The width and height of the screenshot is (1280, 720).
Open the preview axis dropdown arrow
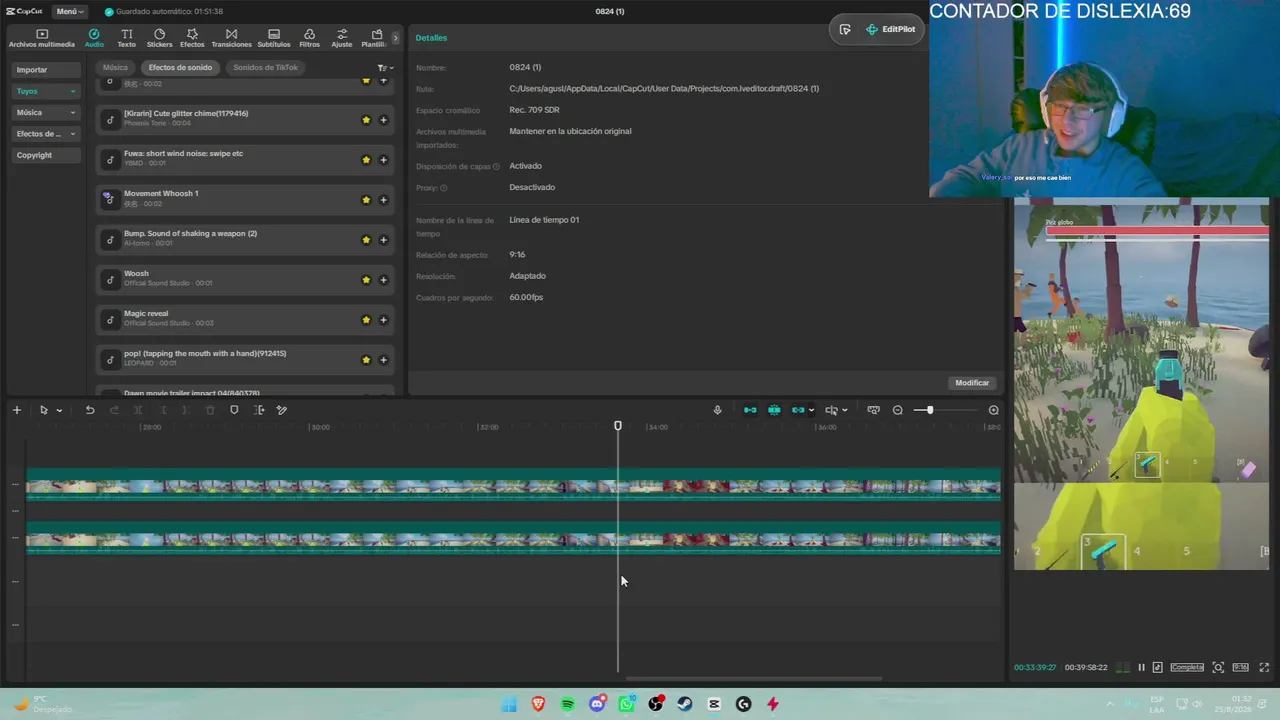click(845, 410)
